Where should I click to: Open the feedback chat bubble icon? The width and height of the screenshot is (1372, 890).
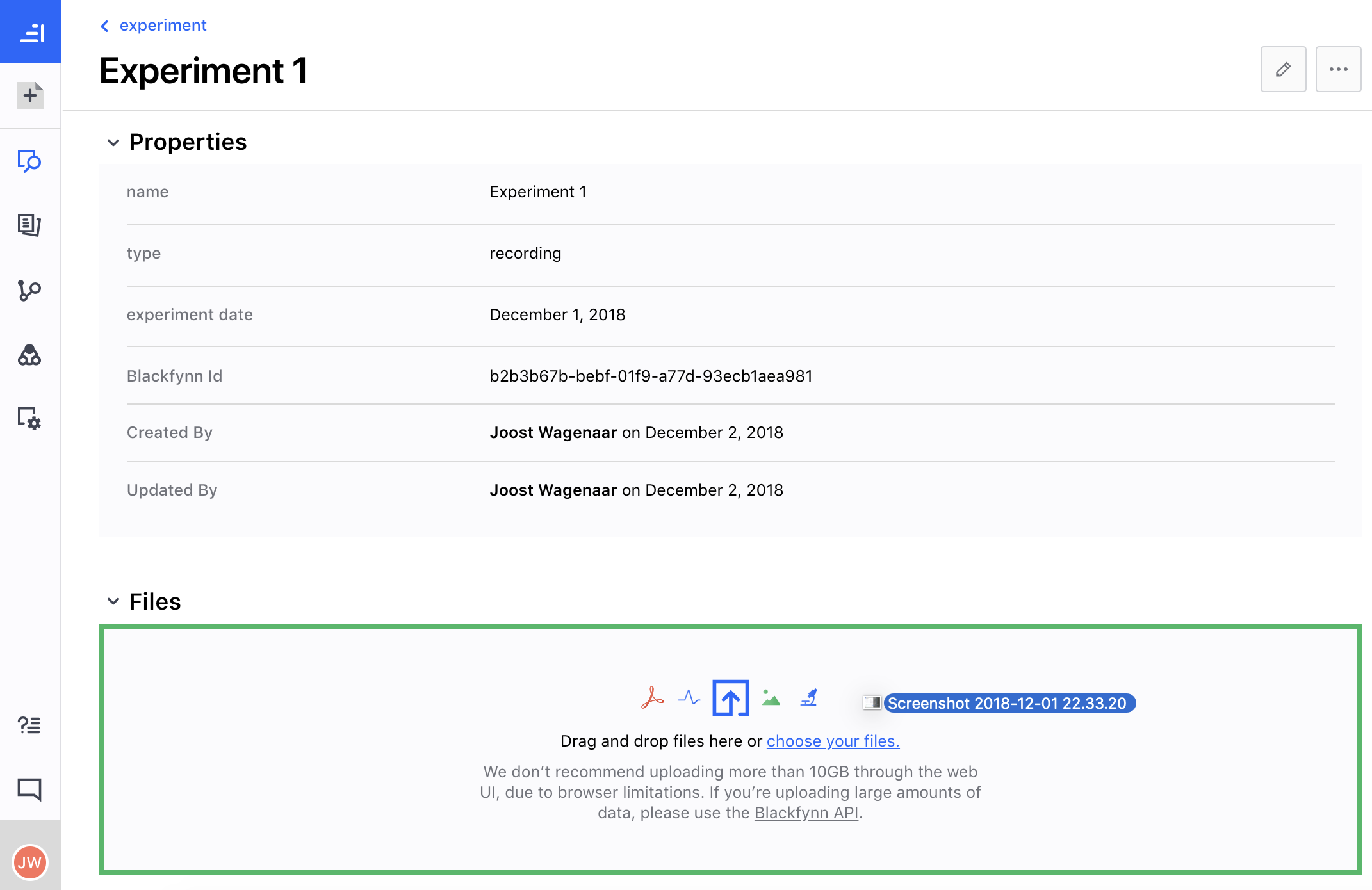click(29, 789)
